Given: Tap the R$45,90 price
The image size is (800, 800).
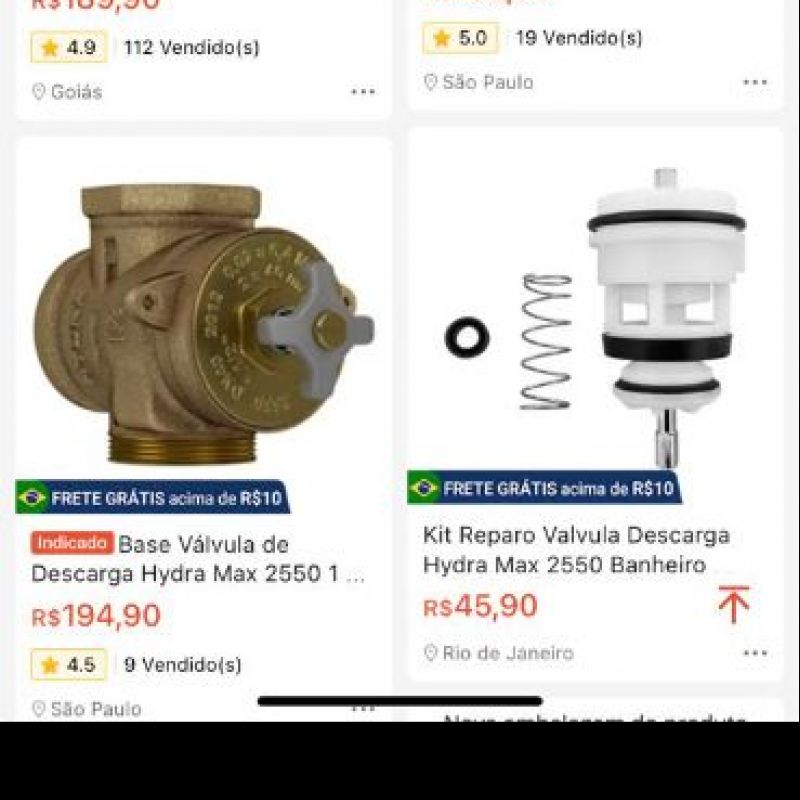Looking at the screenshot, I should point(480,606).
